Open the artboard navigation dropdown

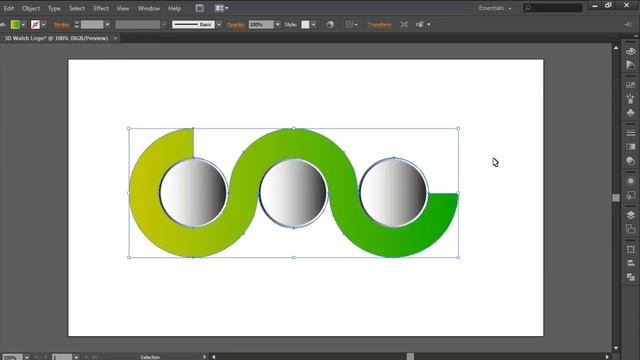point(76,357)
